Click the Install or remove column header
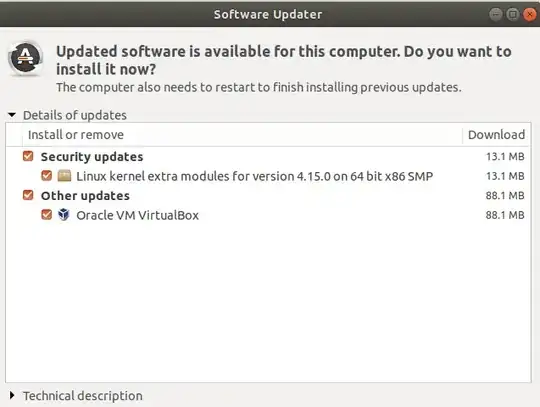Image resolution: width=540 pixels, height=407 pixels. click(x=76, y=135)
